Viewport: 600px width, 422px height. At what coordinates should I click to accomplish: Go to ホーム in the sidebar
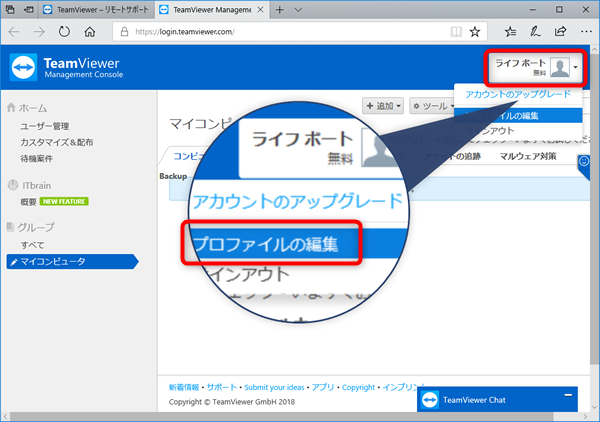(x=33, y=108)
